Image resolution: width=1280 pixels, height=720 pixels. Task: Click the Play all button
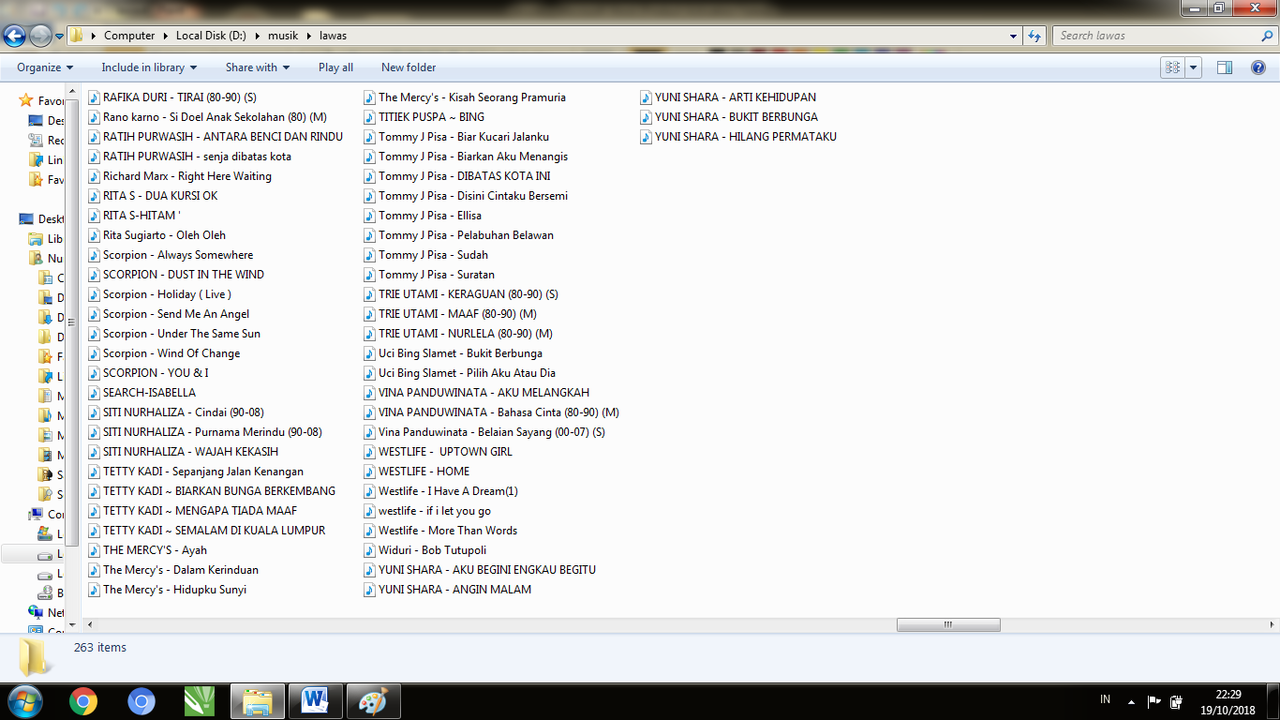pos(336,67)
